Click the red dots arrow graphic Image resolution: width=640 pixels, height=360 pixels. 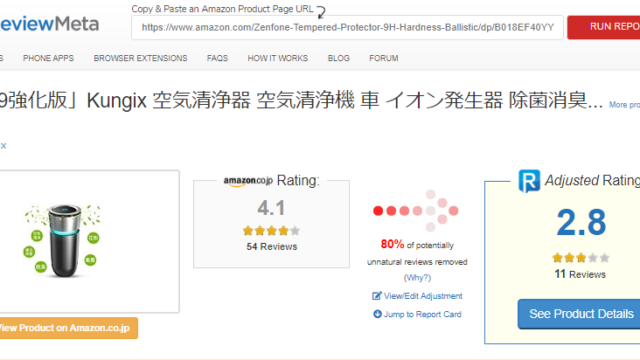pos(416,211)
